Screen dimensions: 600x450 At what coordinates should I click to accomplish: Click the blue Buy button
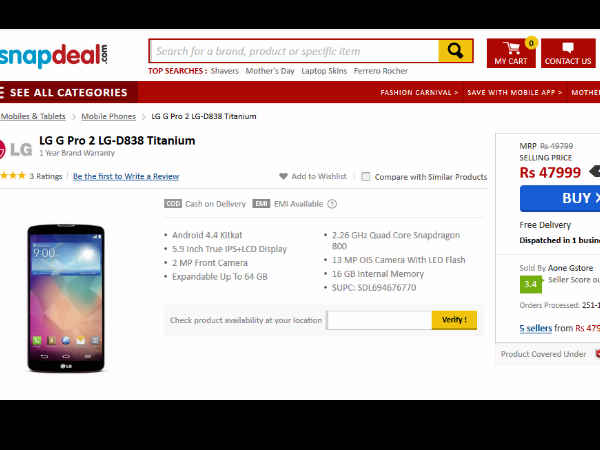click(560, 198)
